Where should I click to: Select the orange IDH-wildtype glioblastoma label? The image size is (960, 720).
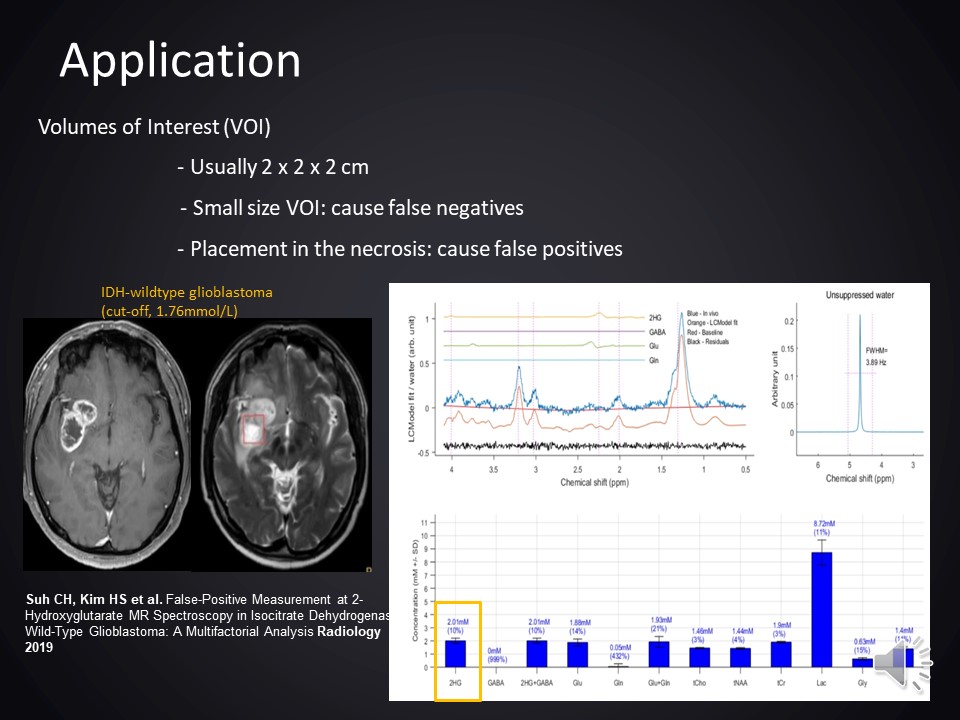(x=186, y=301)
